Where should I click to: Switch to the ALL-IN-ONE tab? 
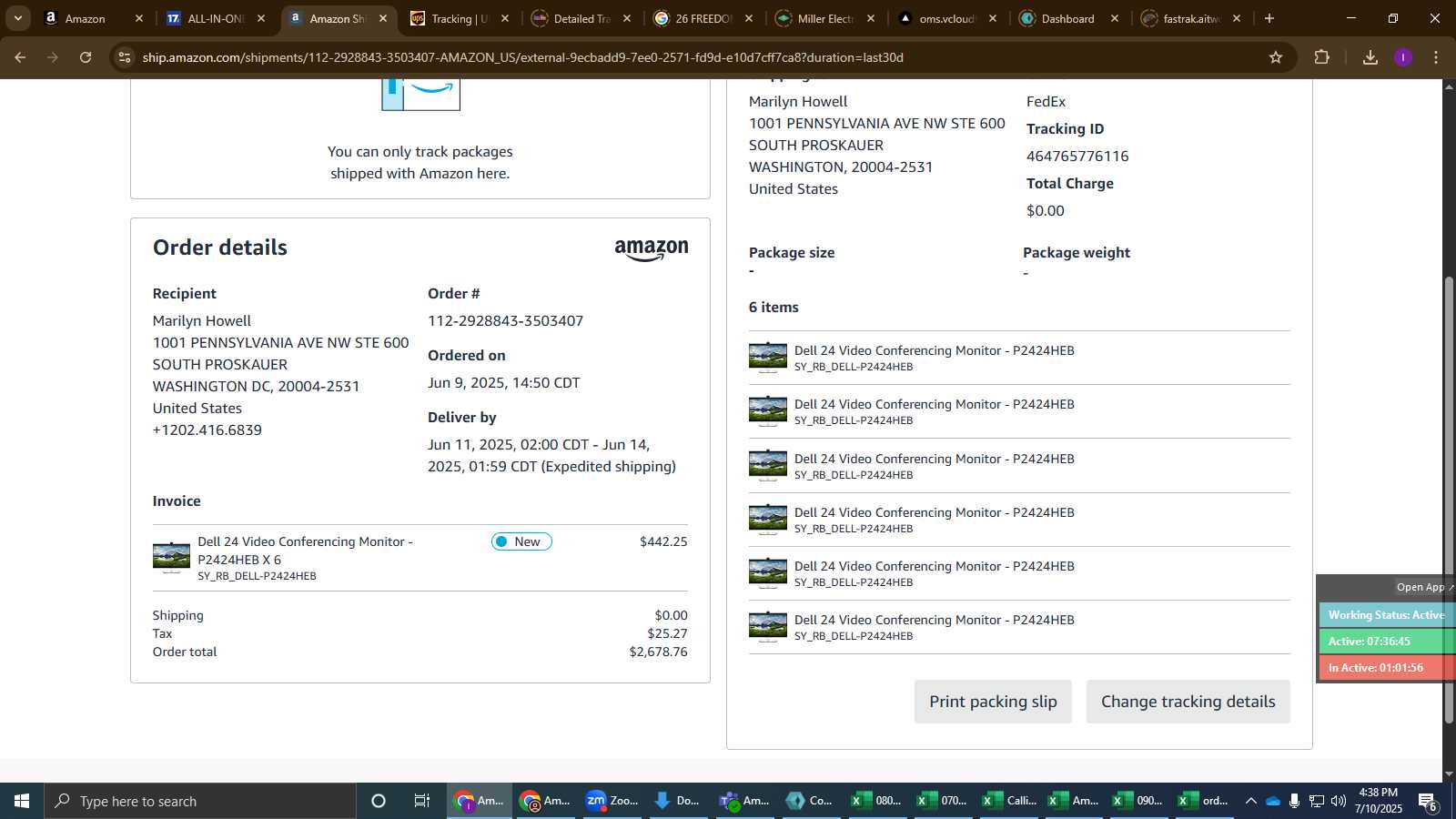tap(215, 18)
